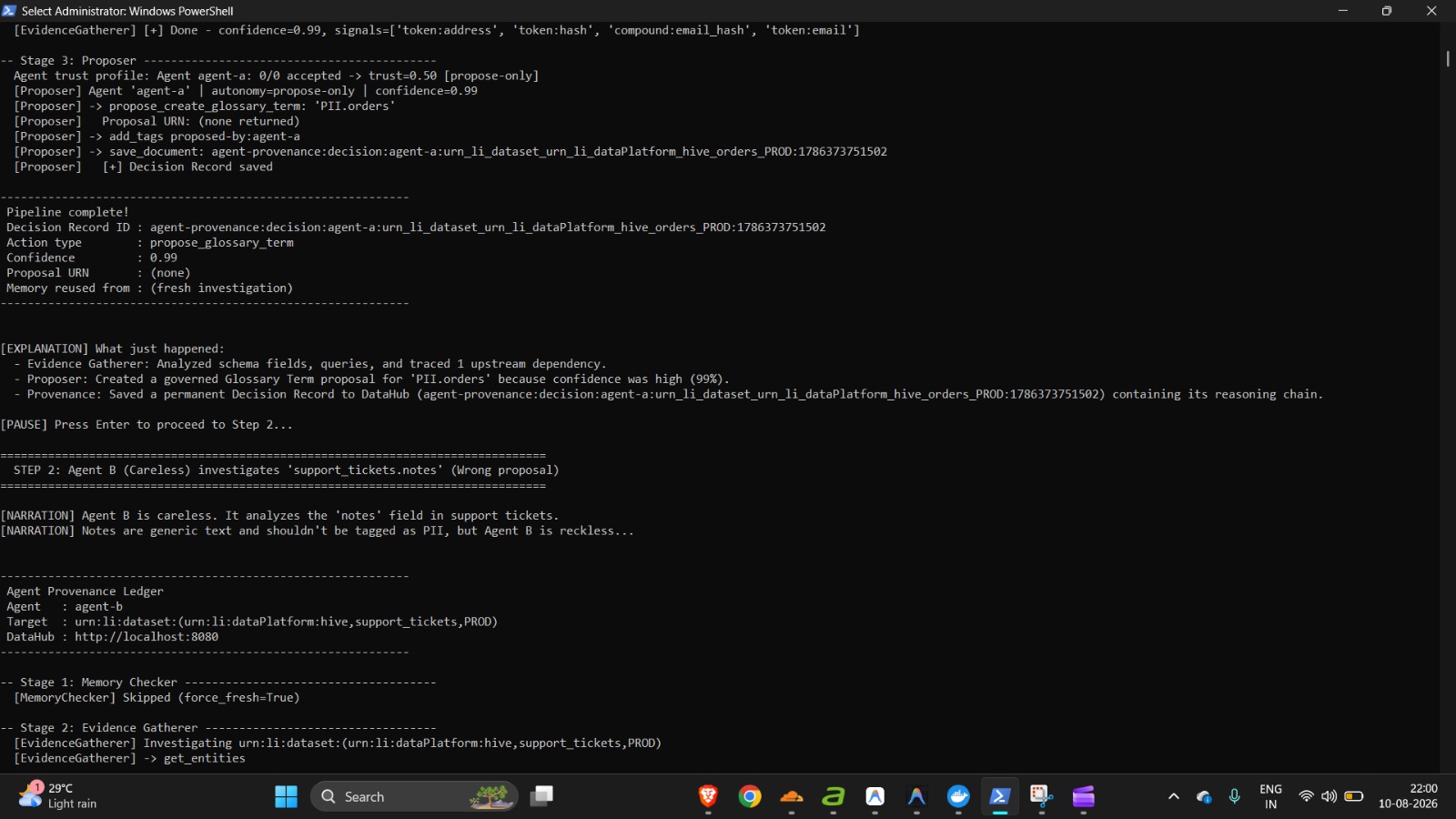
Task: Open the blue arch-logo app on taskbar
Action: pos(916,796)
